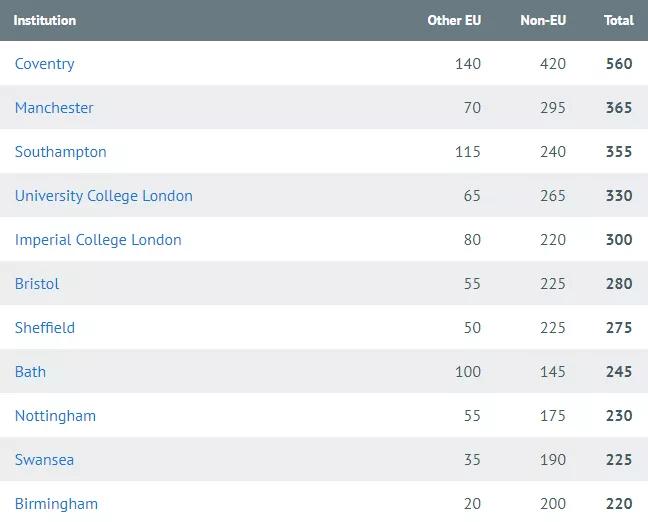Open the Swansea institution link
Image resolution: width=648 pixels, height=522 pixels.
[x=44, y=460]
